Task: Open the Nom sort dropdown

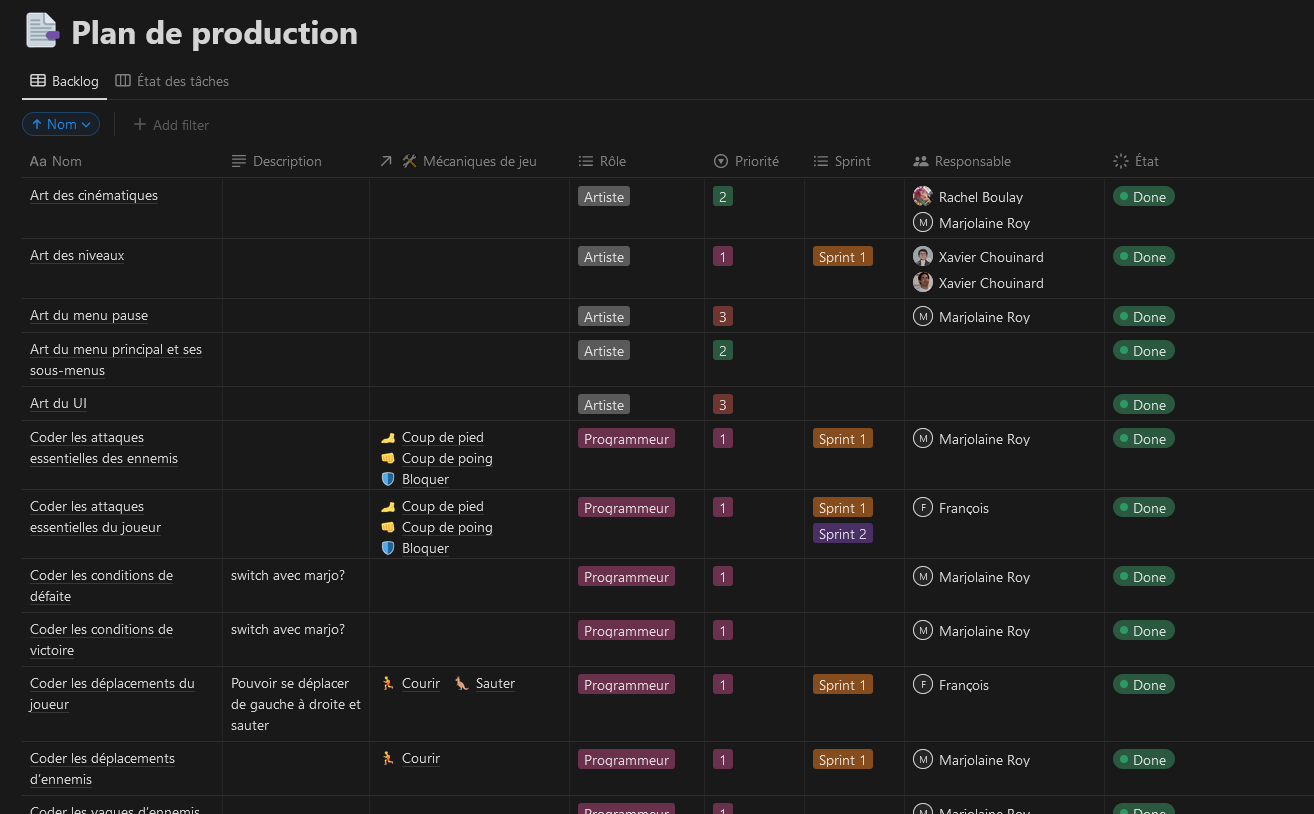Action: 61,124
